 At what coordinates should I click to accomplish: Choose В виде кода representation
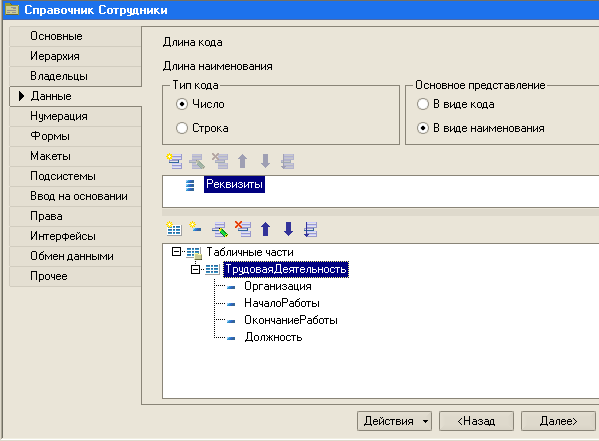(423, 104)
